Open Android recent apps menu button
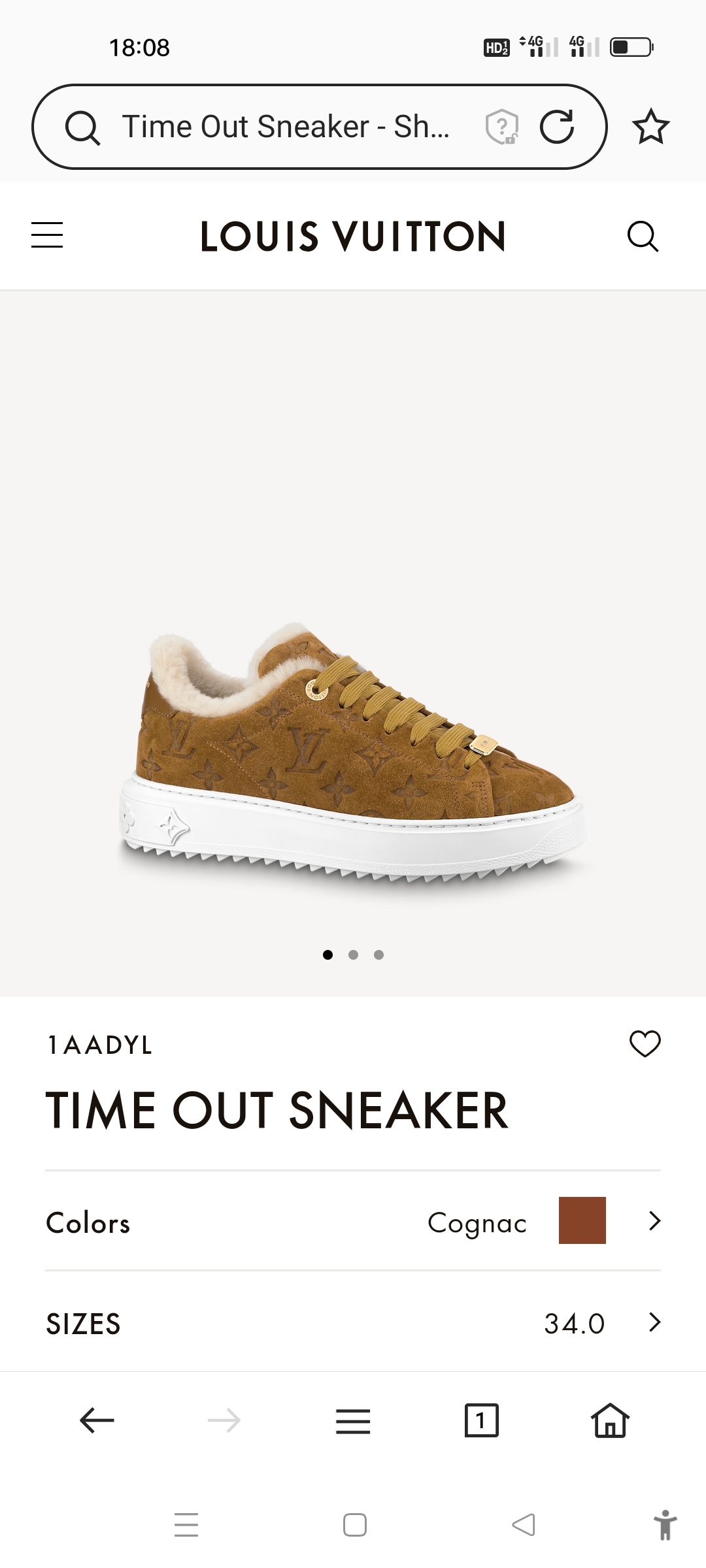Viewport: 706px width, 1568px height. pos(186,1525)
